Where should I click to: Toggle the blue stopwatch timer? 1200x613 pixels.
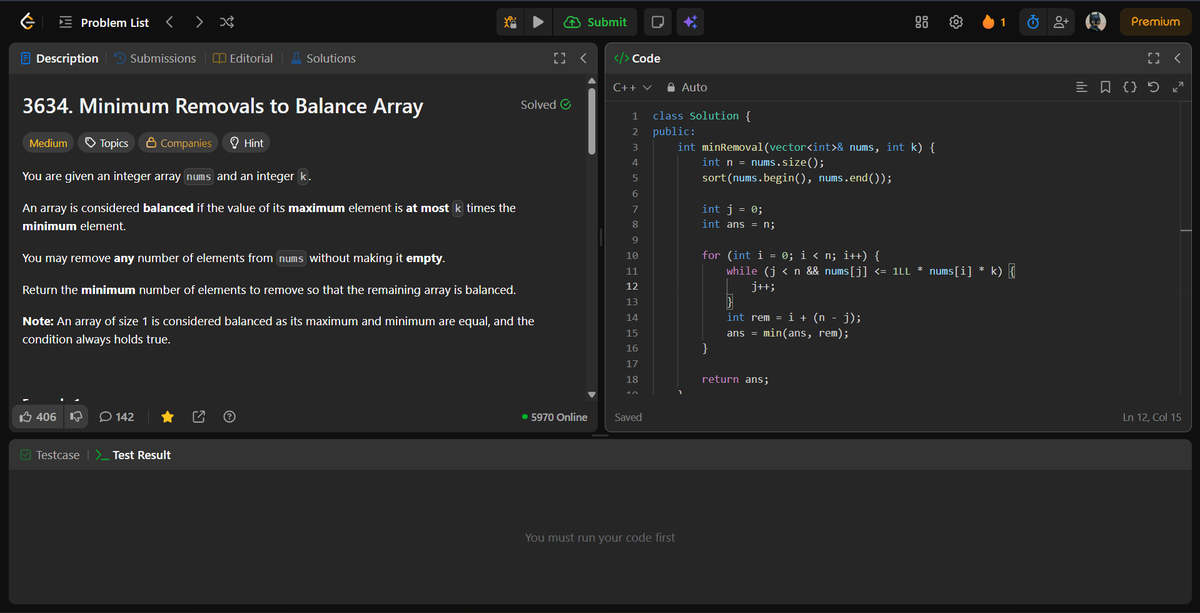coord(1033,22)
